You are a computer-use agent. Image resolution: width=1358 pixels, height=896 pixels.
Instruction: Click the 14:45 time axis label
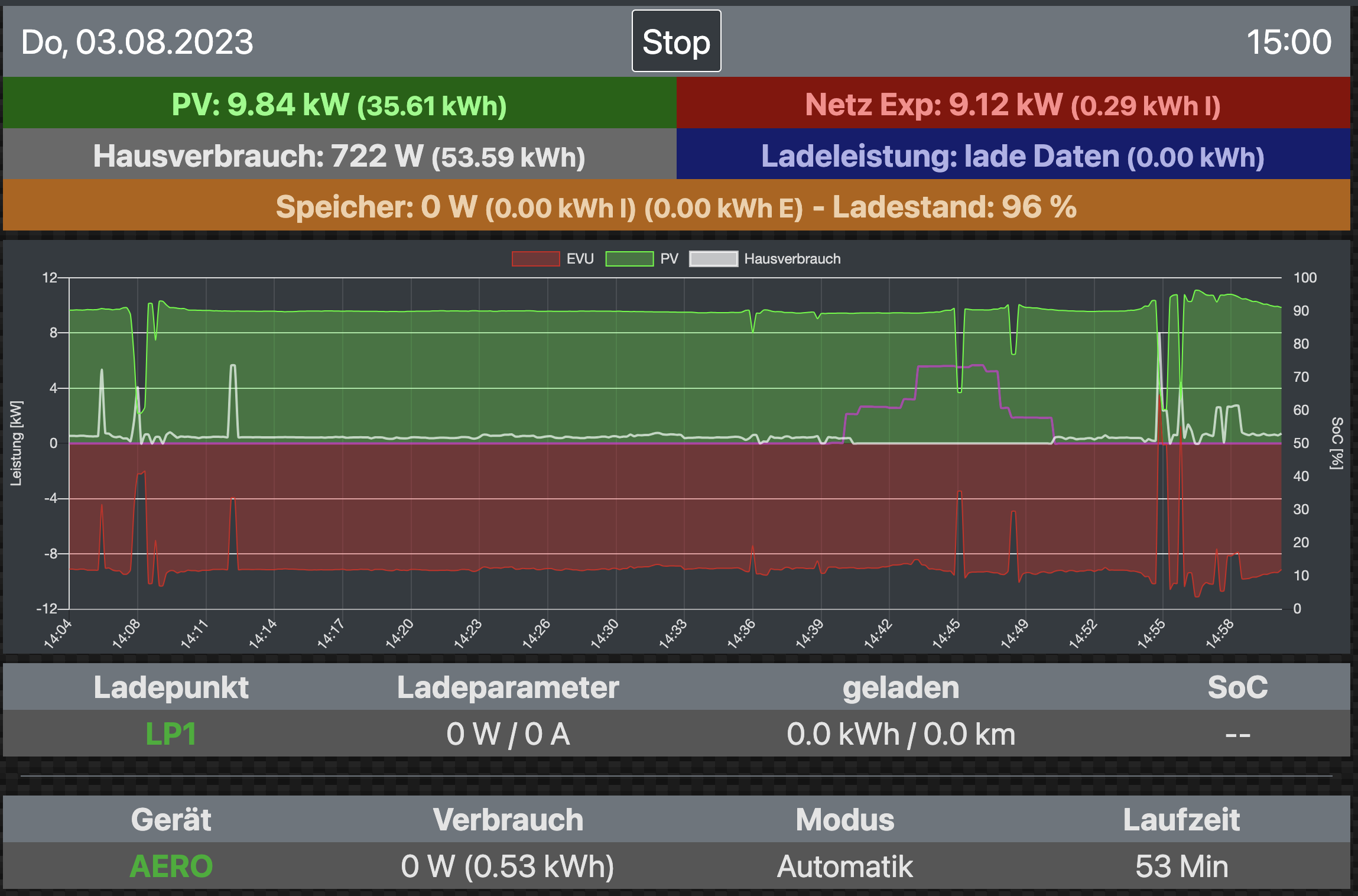click(947, 633)
